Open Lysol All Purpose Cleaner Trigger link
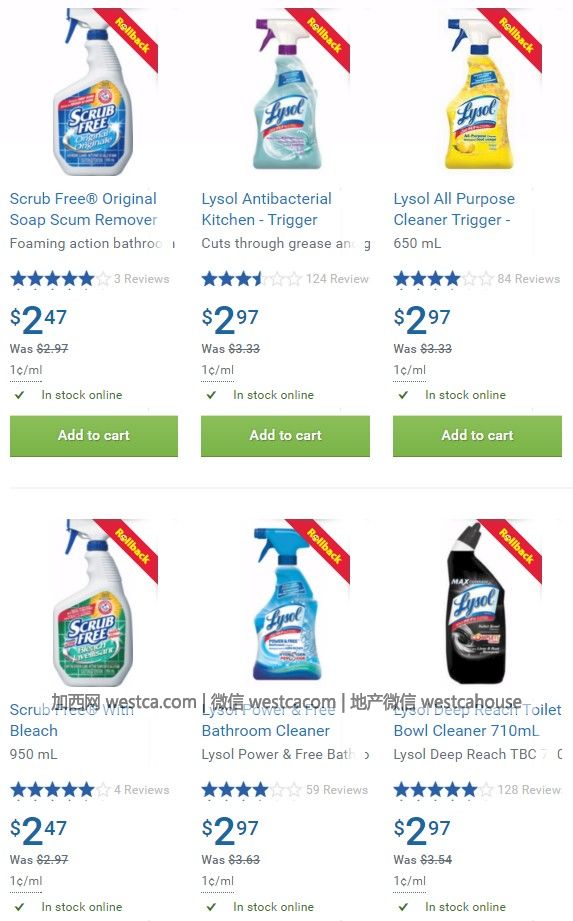The height and width of the screenshot is (921, 573). 454,209
